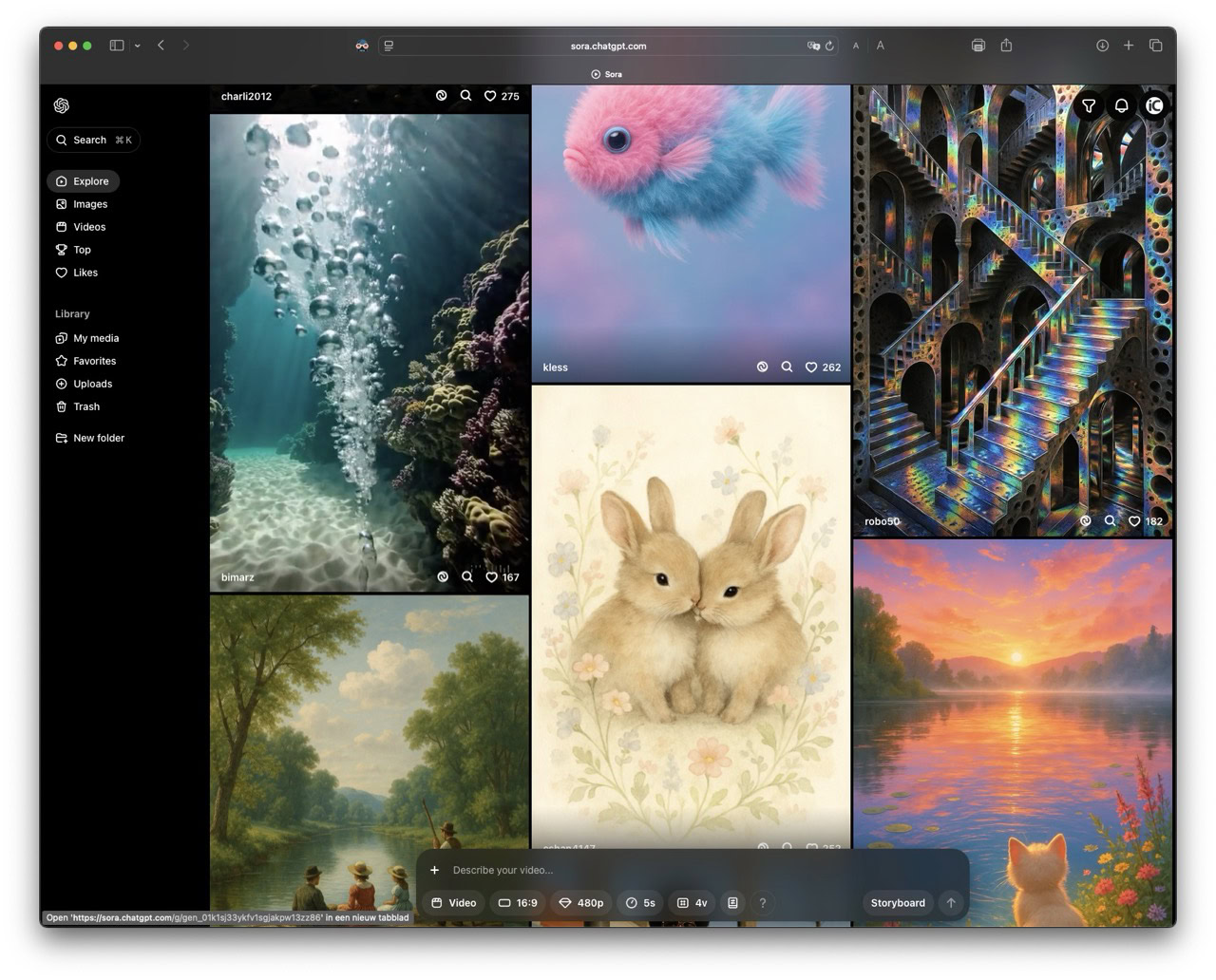Click the plus icon to attach media
The height and width of the screenshot is (980, 1216).
click(x=435, y=870)
